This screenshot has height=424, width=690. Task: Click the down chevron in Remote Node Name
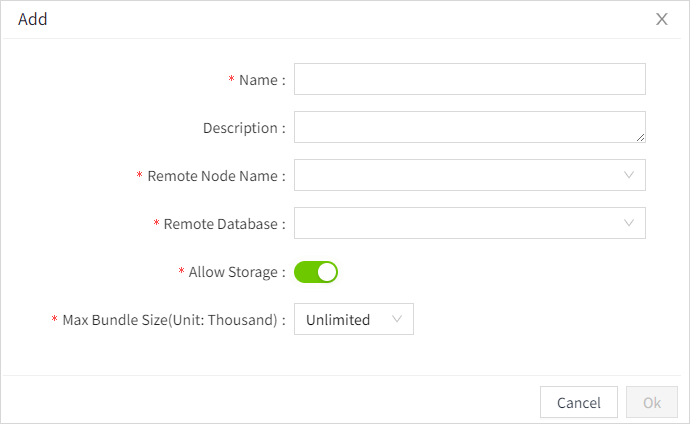(629, 175)
